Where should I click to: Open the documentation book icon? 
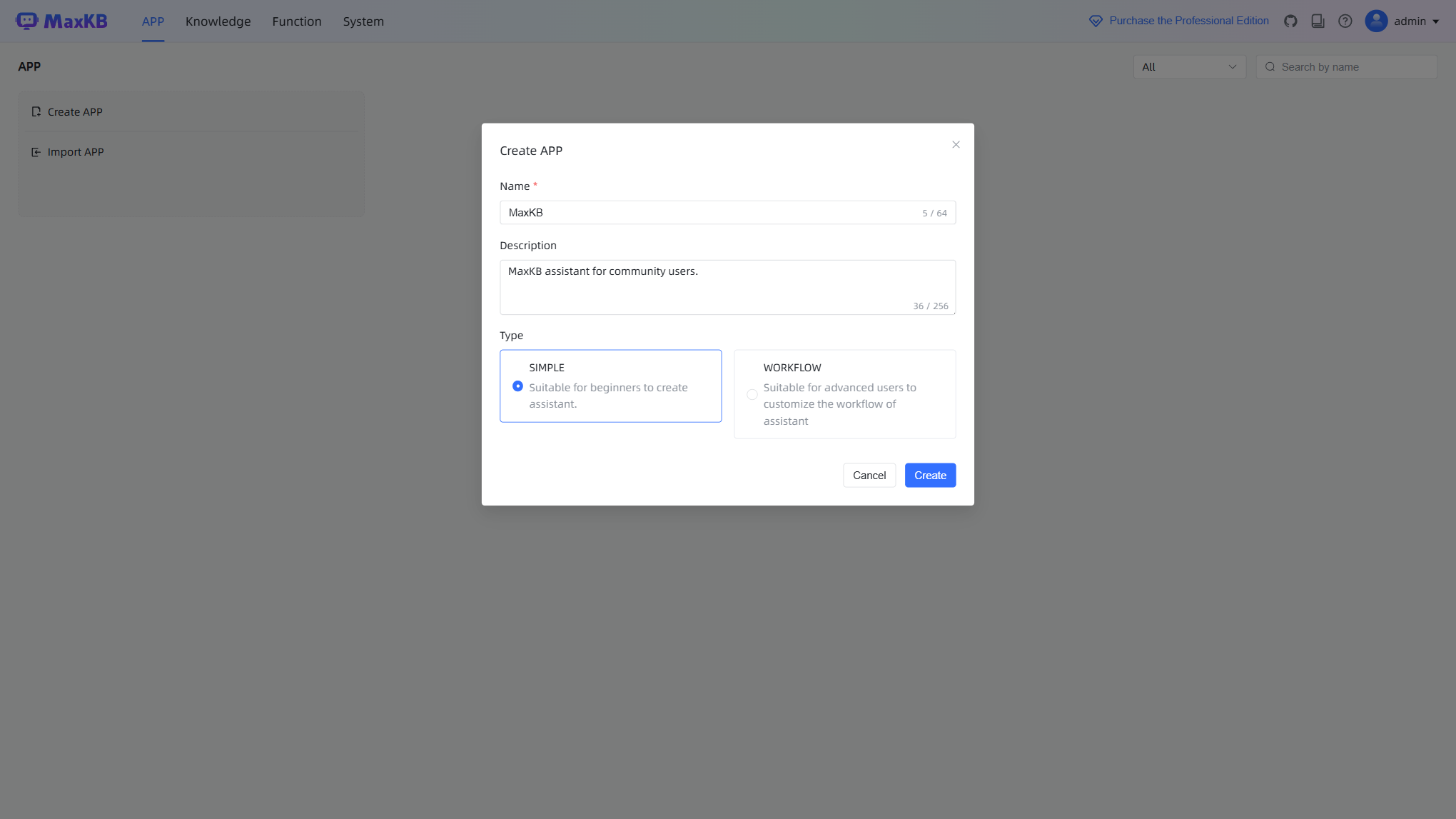click(1317, 21)
